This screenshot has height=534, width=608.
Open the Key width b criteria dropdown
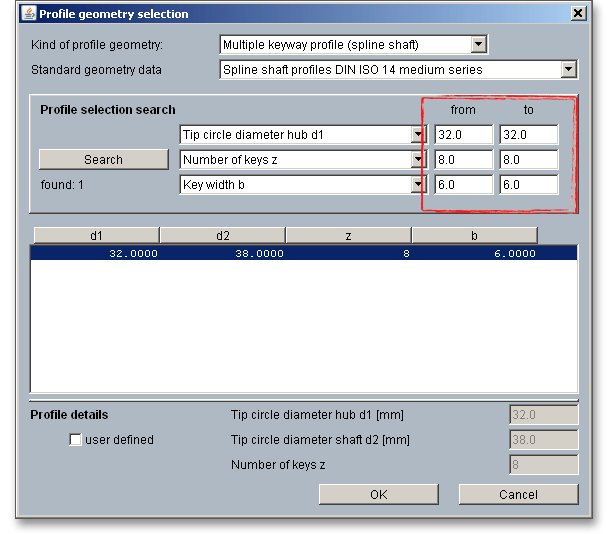click(418, 185)
